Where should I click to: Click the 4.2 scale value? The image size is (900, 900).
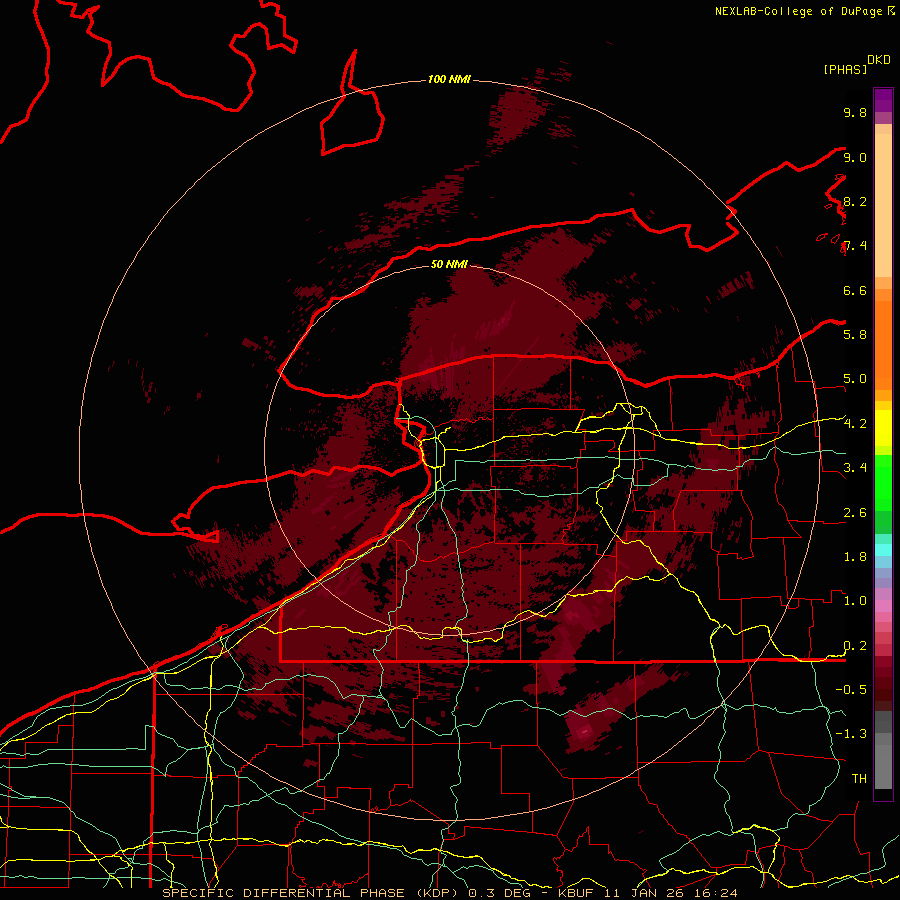(x=855, y=424)
